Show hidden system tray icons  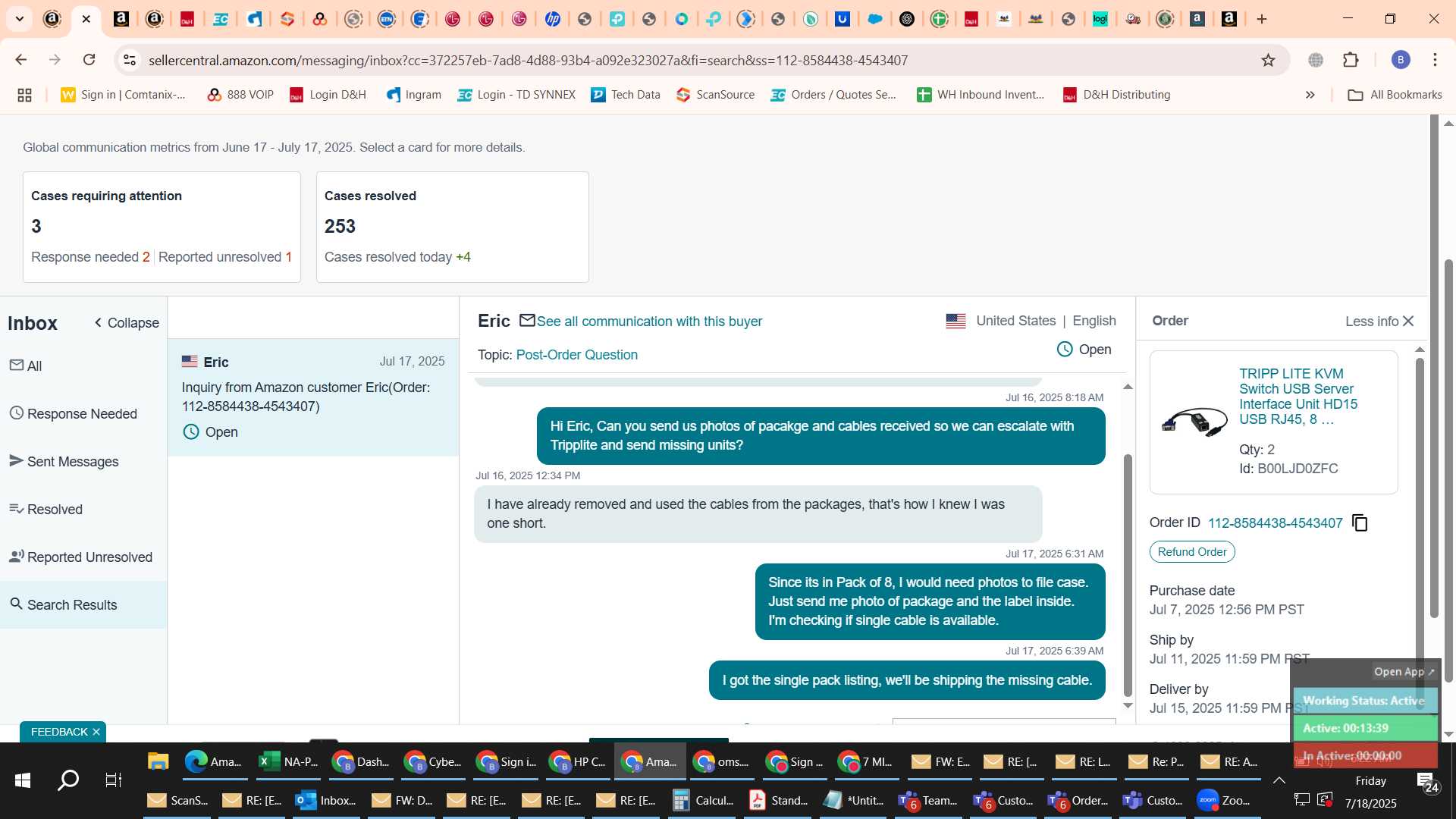click(x=1279, y=780)
